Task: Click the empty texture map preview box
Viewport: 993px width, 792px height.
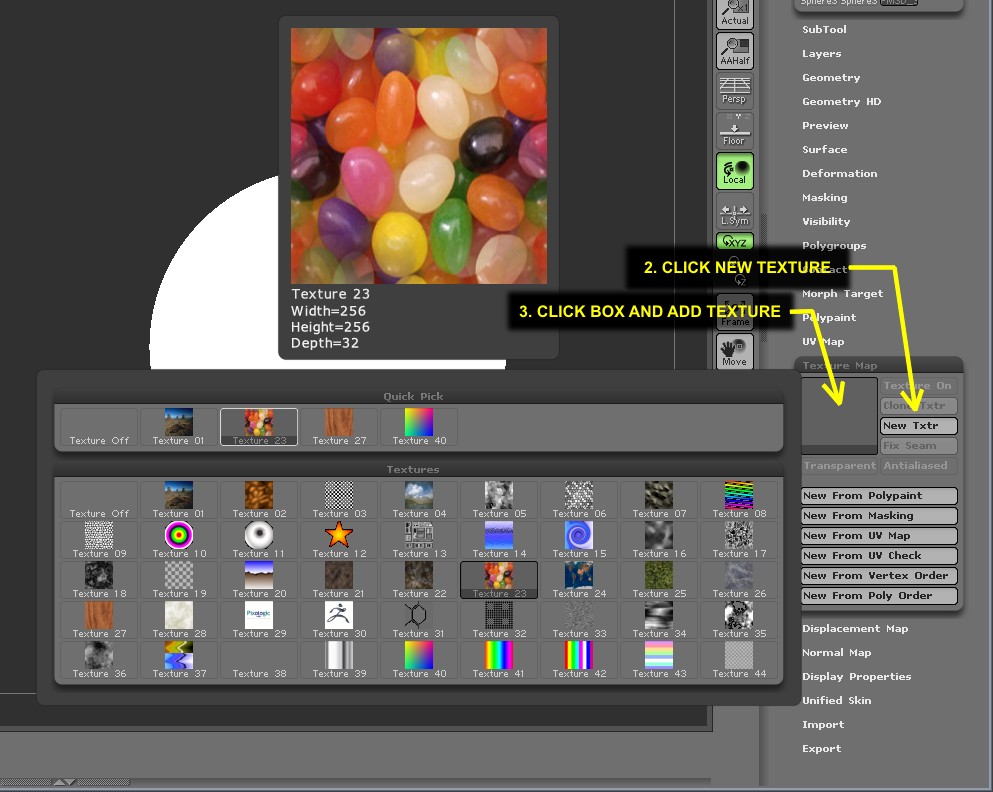Action: tap(839, 416)
